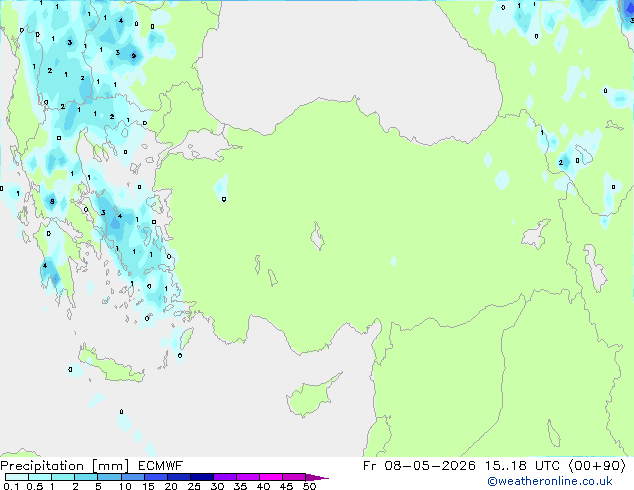Pick the 2–5 mm legend color box
Viewport: 634px width, 490px height.
[86, 477]
